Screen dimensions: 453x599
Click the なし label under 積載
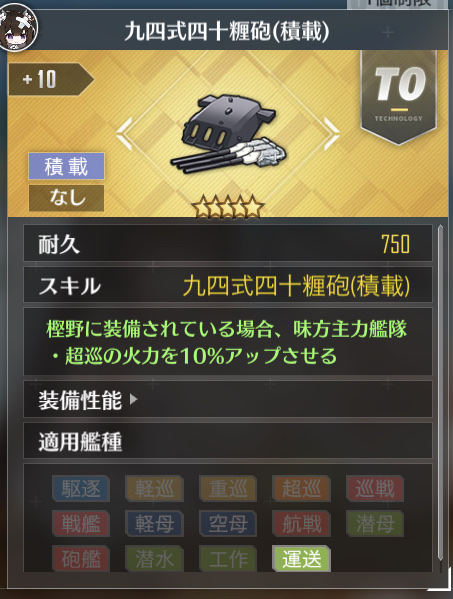[66, 198]
